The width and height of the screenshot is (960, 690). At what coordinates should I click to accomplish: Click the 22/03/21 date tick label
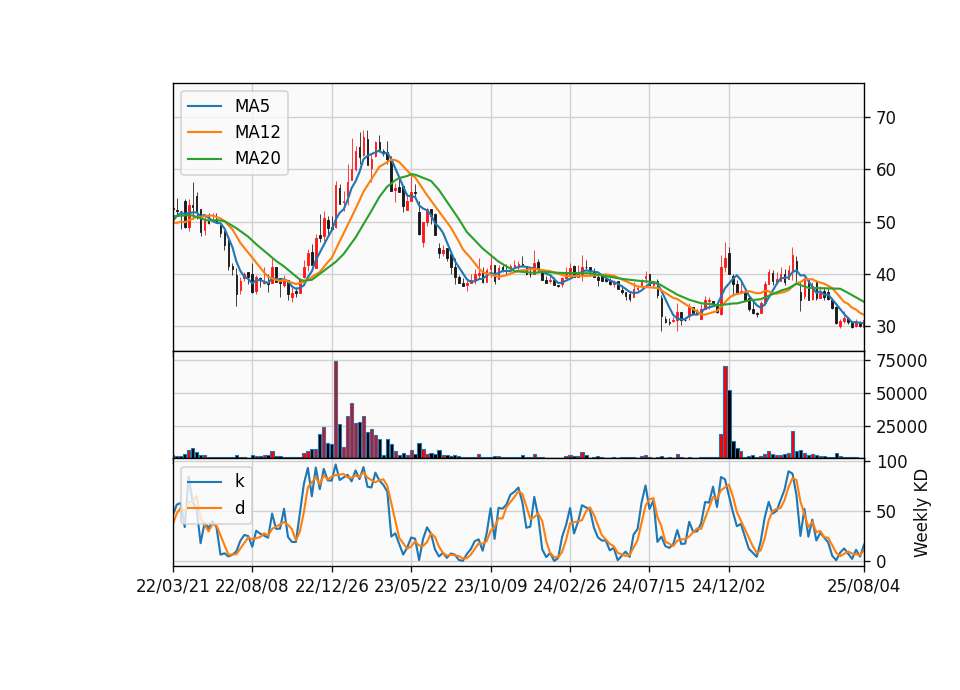pos(173,586)
